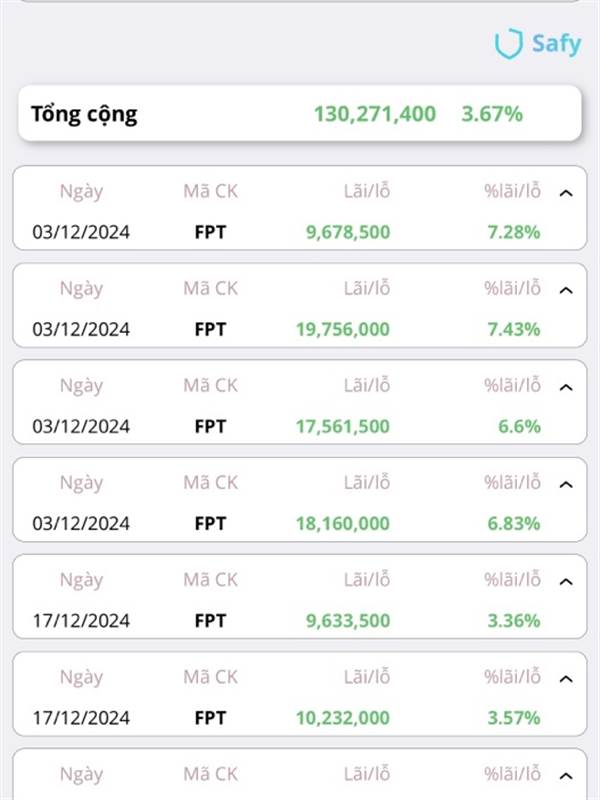Select the Safy brand name text

click(557, 44)
